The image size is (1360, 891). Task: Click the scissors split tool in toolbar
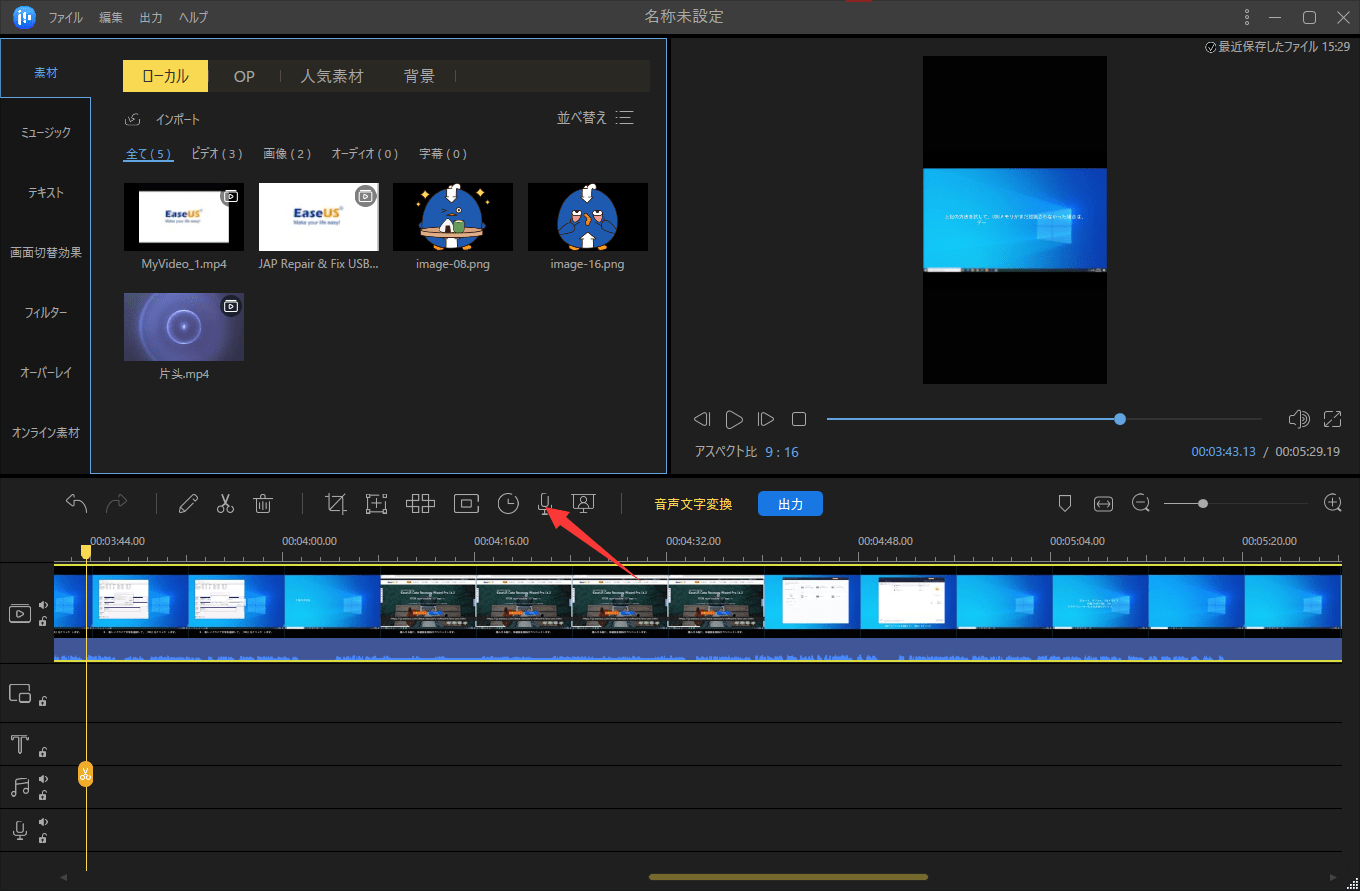click(x=225, y=504)
